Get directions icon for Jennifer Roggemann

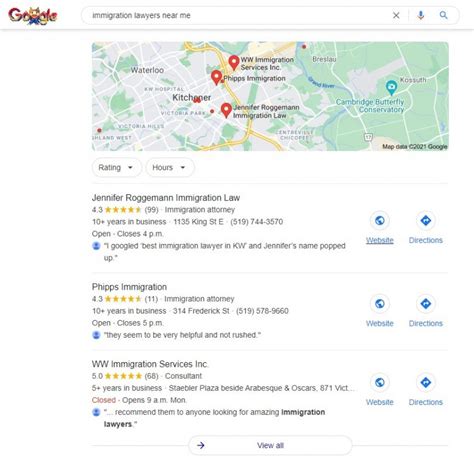[426, 220]
